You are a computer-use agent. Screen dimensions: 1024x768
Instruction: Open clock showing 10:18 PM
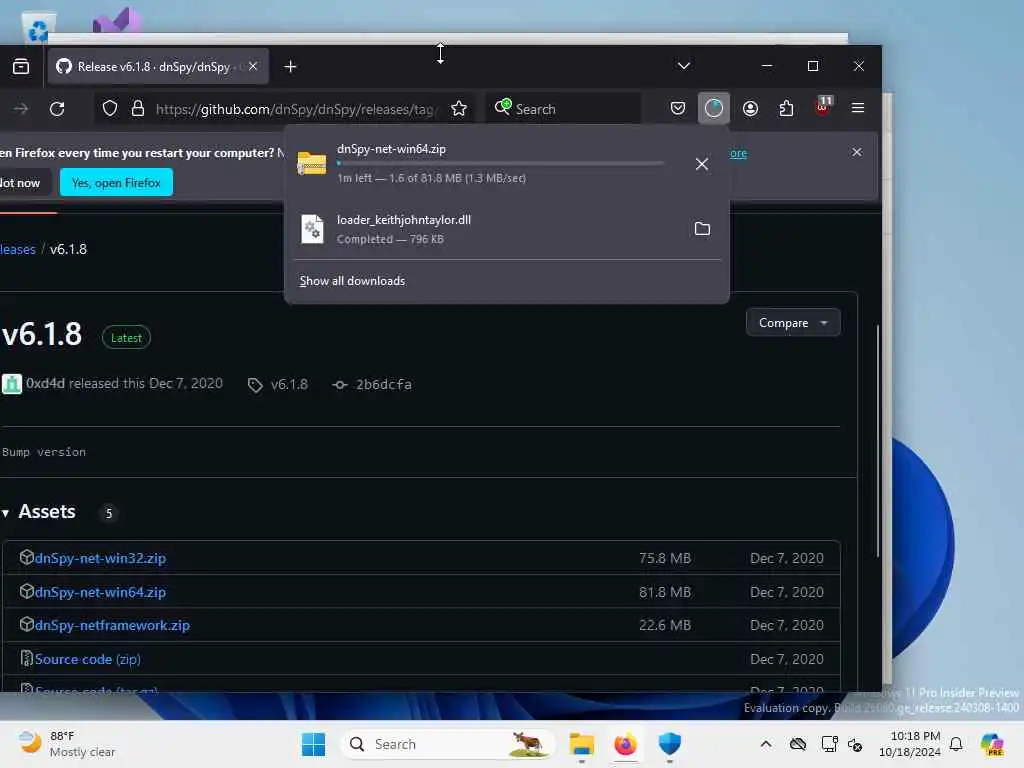[x=910, y=744]
